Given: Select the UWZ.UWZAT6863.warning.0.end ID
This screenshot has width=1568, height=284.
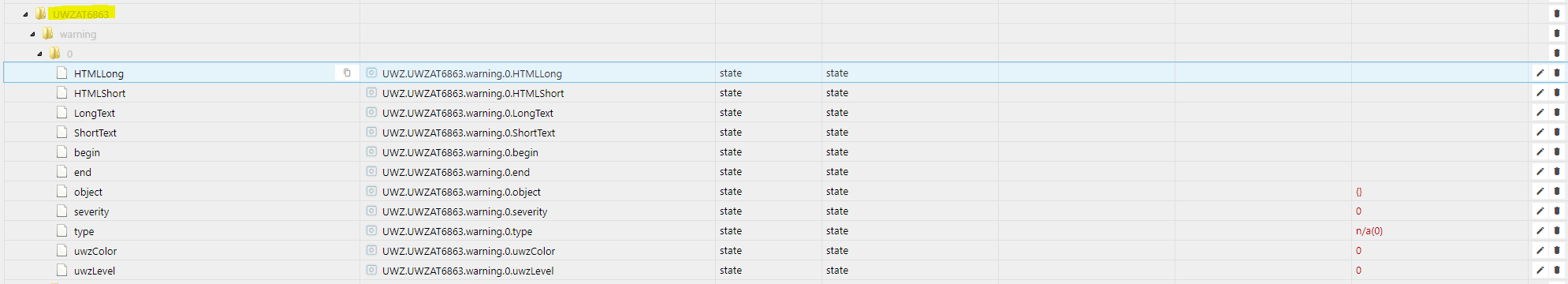Looking at the screenshot, I should (456, 172).
